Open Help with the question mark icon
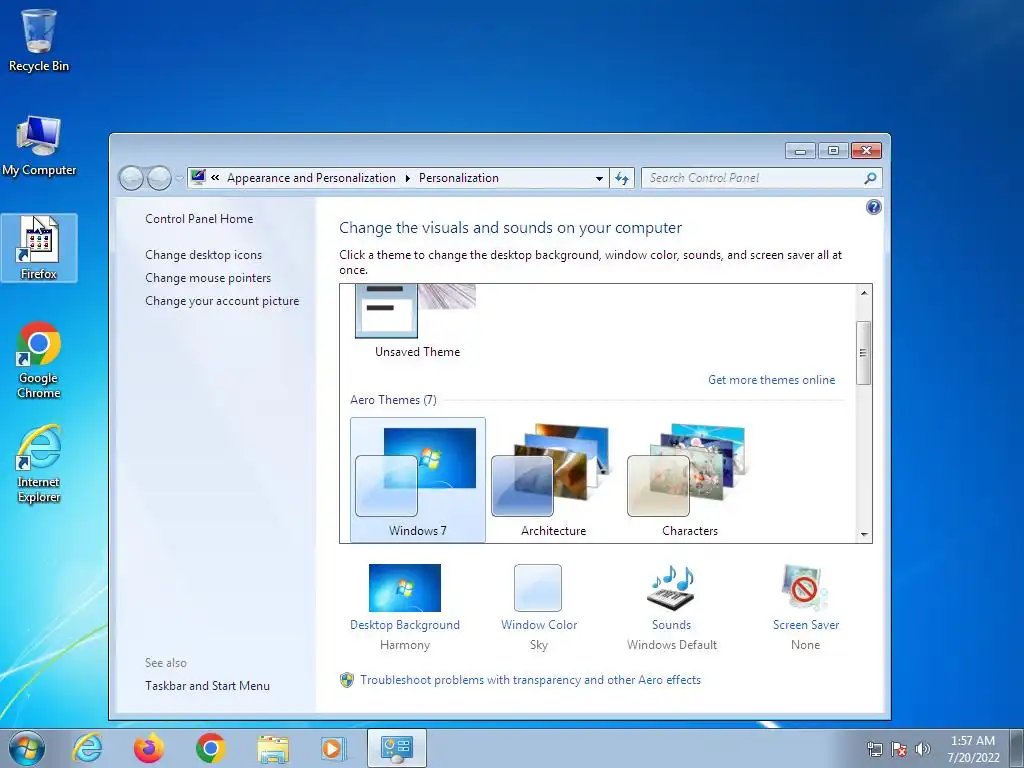Image resolution: width=1024 pixels, height=768 pixels. tap(873, 207)
